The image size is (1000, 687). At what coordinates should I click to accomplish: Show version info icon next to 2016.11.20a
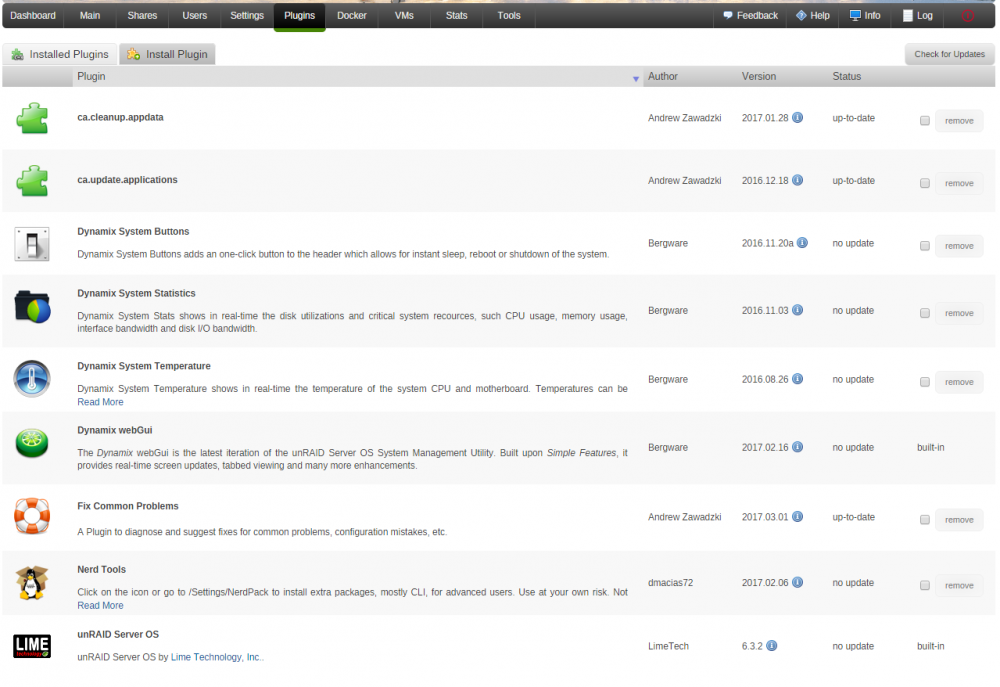click(x=802, y=242)
